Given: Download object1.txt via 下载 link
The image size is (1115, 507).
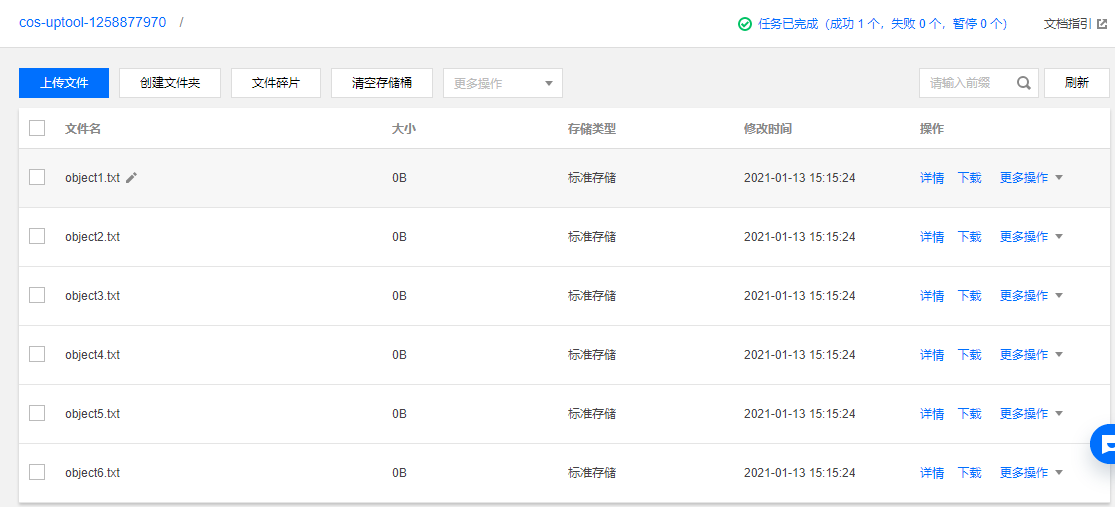Looking at the screenshot, I should coord(969,178).
